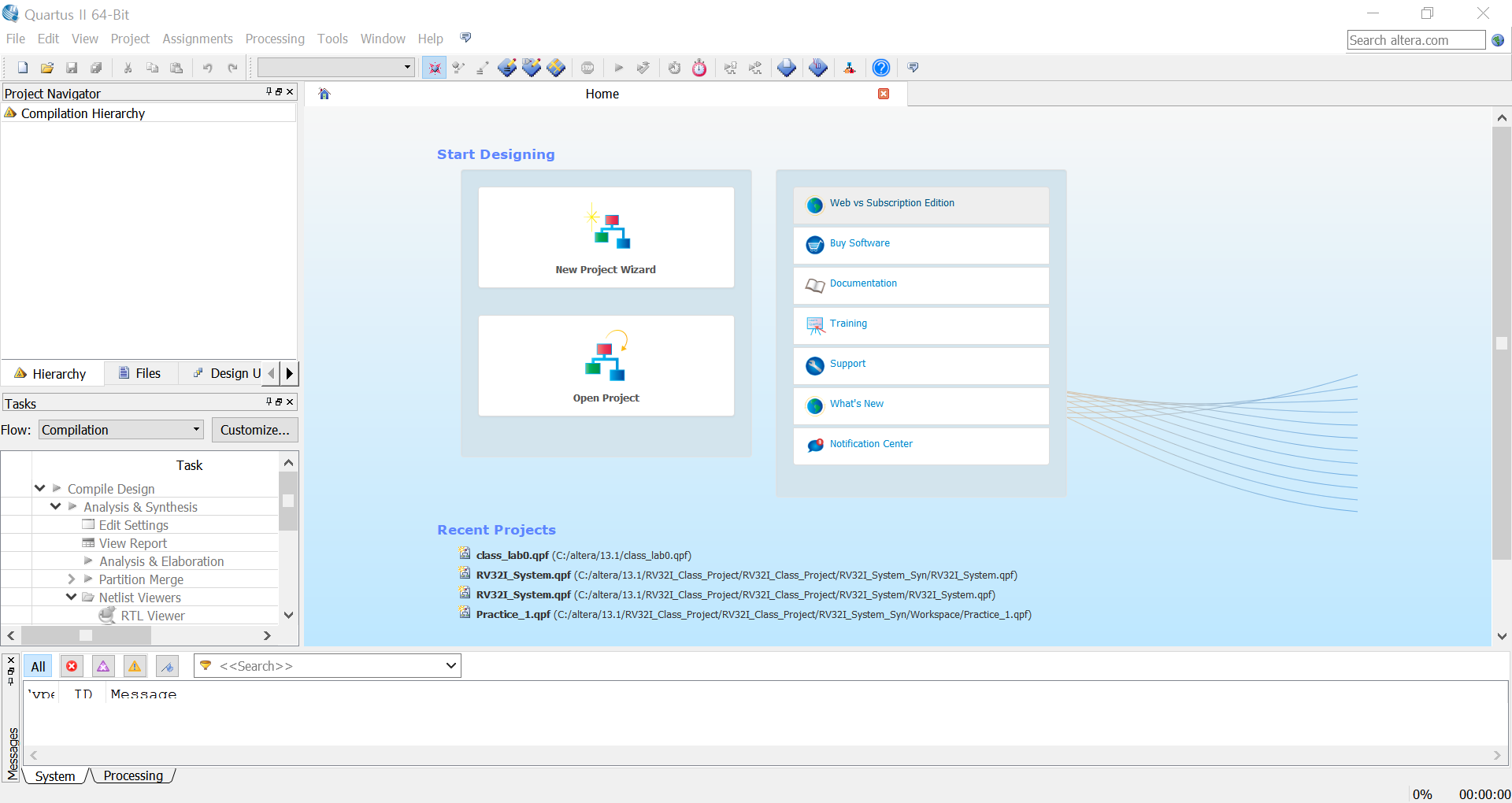Screen dimensions: 1512x803
Task: Open the Notification Center link
Action: pyautogui.click(x=921, y=446)
